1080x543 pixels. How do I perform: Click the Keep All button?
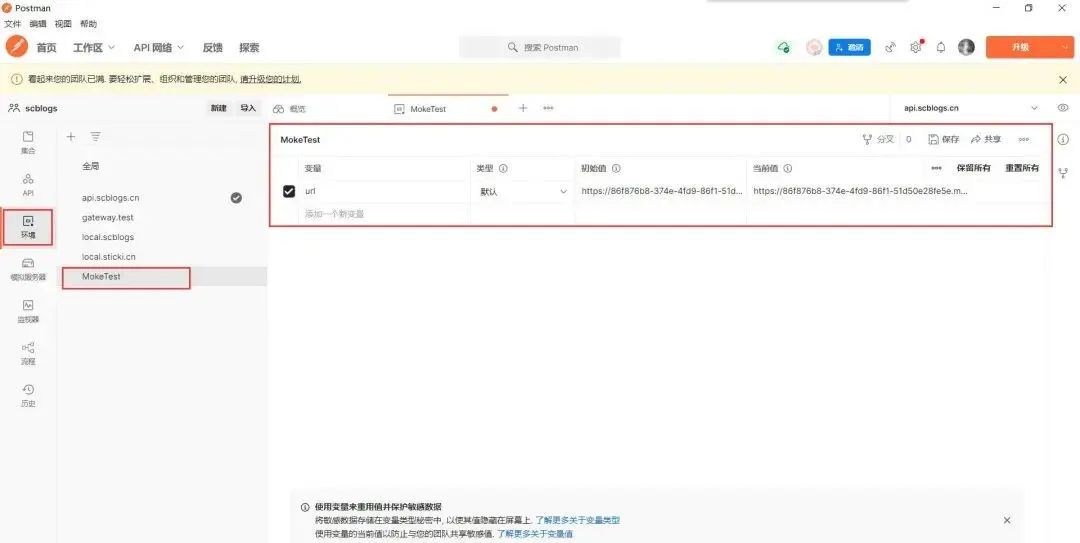(x=973, y=168)
